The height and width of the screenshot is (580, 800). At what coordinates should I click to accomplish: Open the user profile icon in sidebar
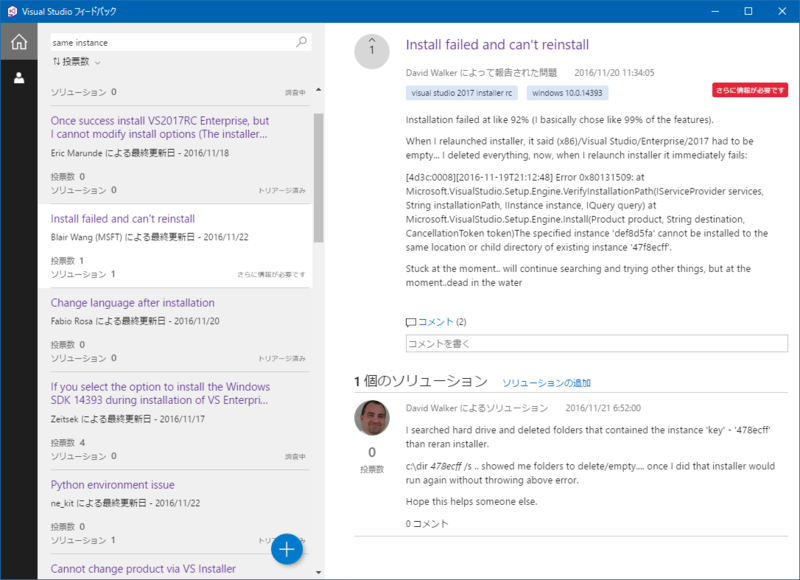point(19,78)
